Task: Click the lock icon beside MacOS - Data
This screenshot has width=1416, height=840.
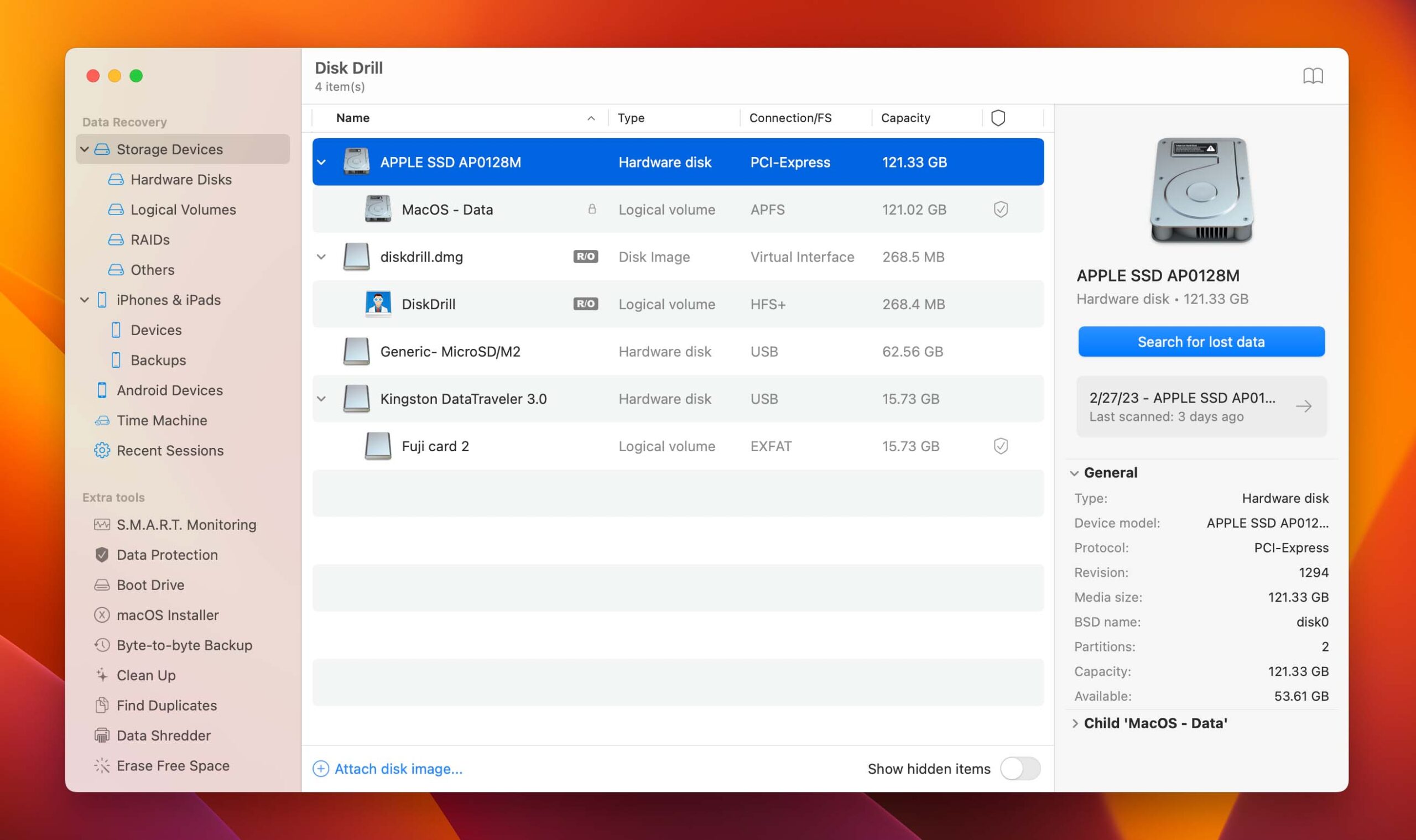Action: pyautogui.click(x=592, y=209)
